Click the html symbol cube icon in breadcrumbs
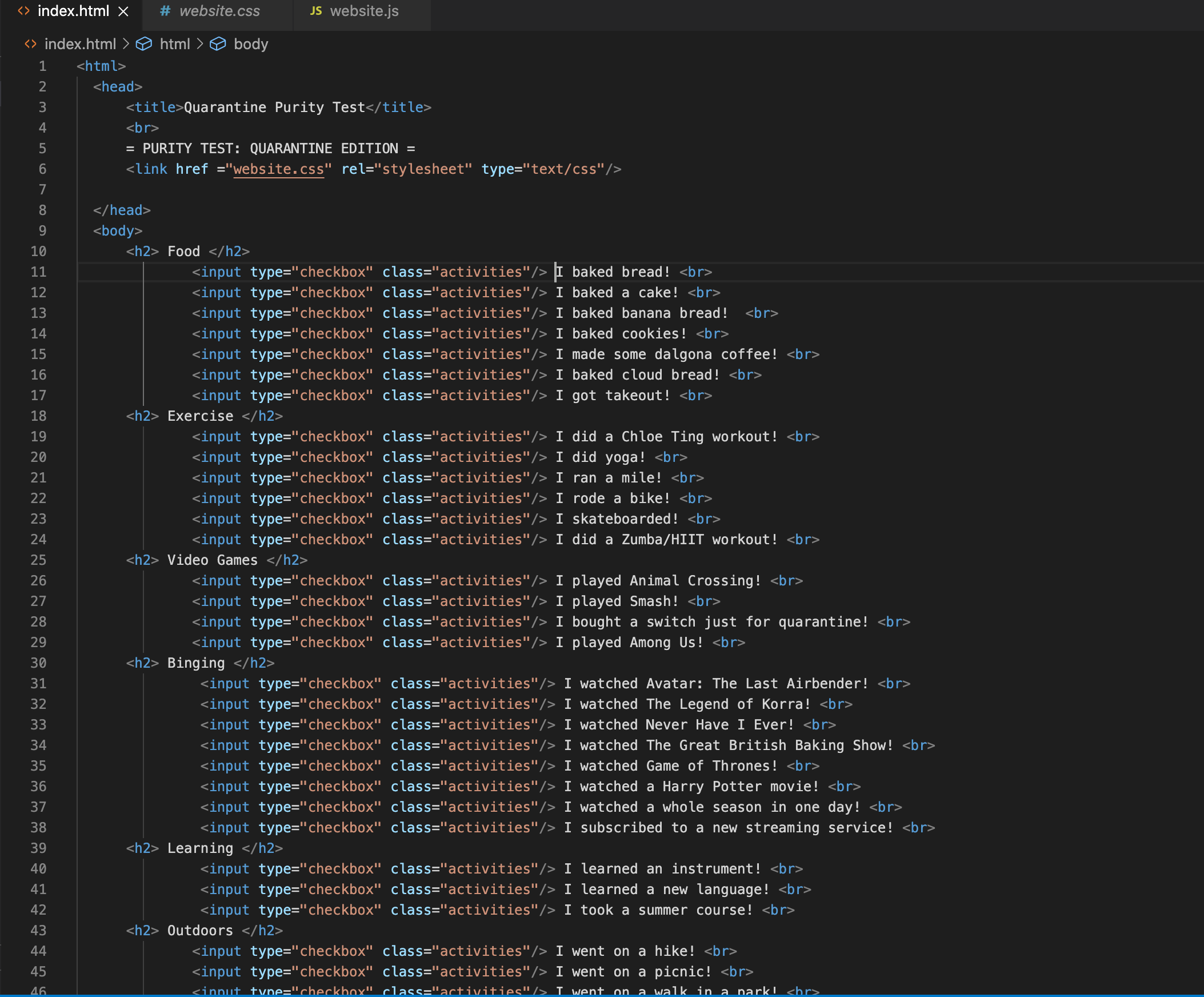Image resolution: width=1204 pixels, height=997 pixels. pos(144,44)
